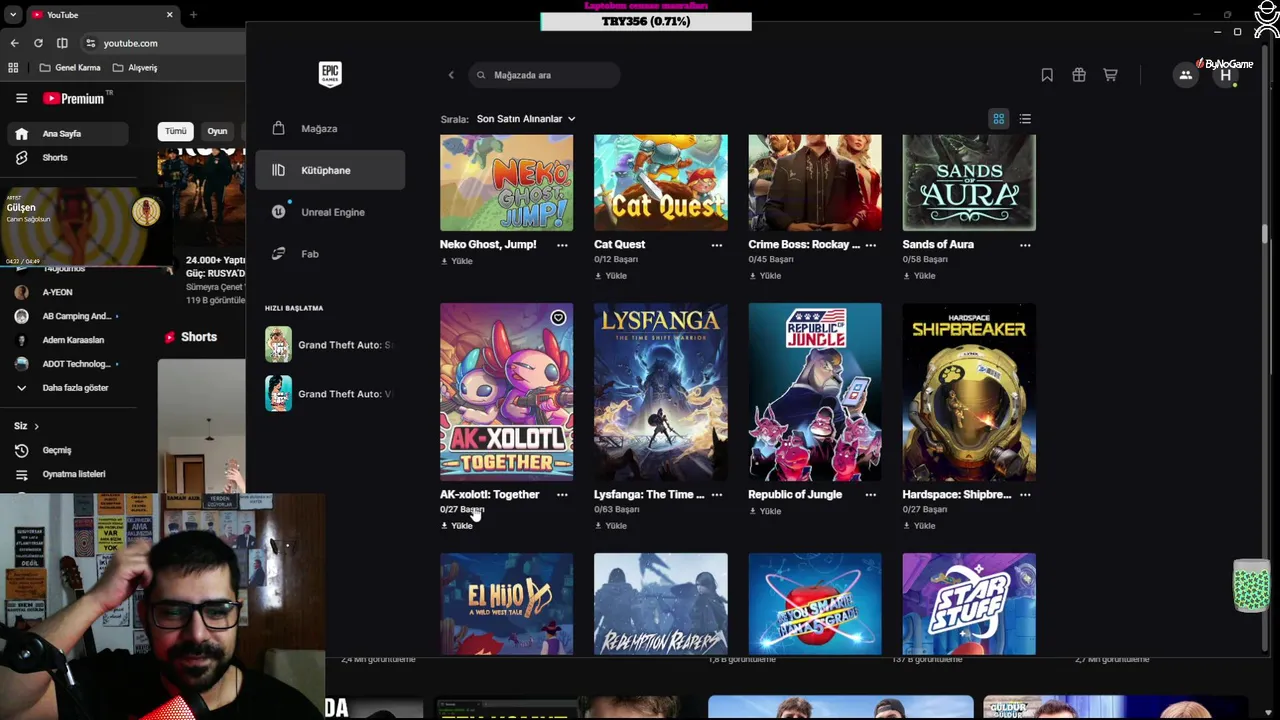The image size is (1280, 720).
Task: Select Ana Sayfa in YouTube sidebar
Action: [66, 133]
